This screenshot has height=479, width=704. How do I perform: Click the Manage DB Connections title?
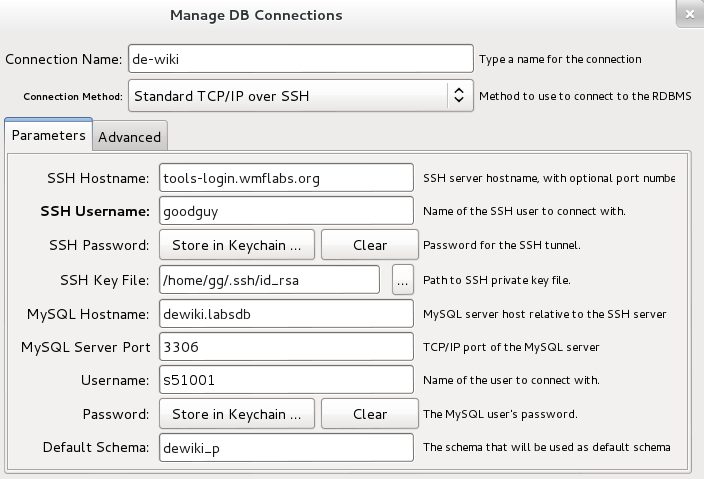(256, 15)
